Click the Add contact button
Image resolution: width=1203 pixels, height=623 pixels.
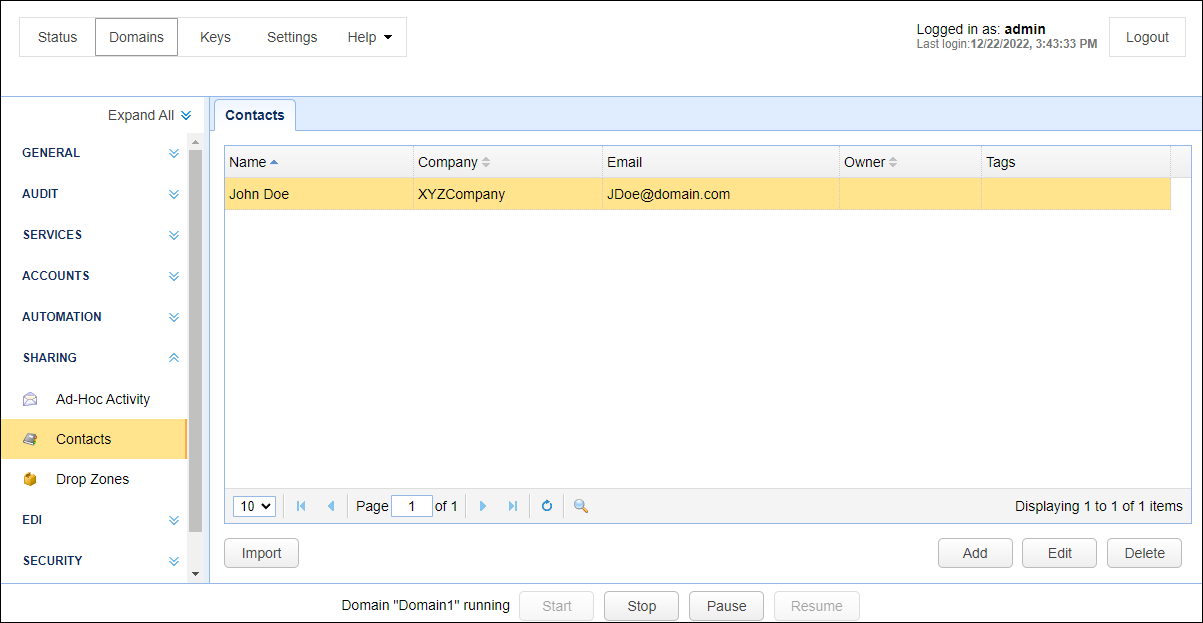coord(975,553)
